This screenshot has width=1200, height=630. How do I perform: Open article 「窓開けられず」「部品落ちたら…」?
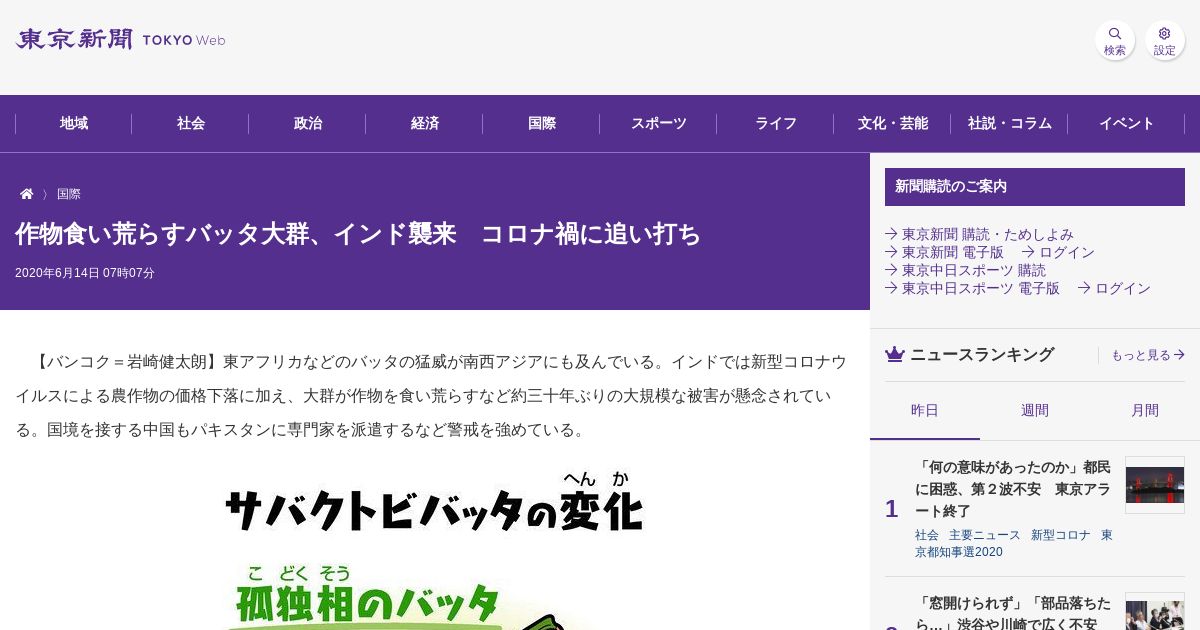click(x=1012, y=613)
